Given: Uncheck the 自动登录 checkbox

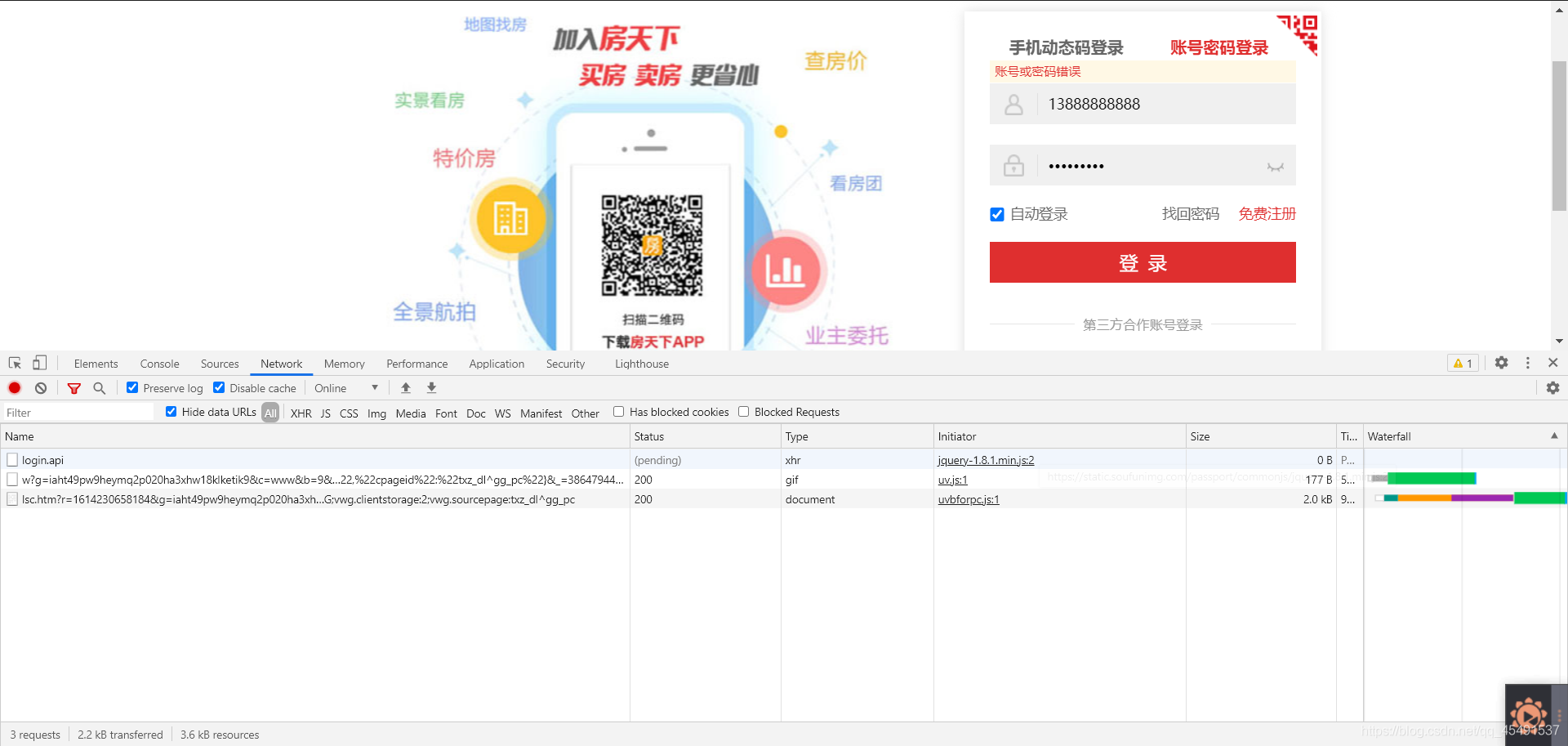Looking at the screenshot, I should point(997,215).
